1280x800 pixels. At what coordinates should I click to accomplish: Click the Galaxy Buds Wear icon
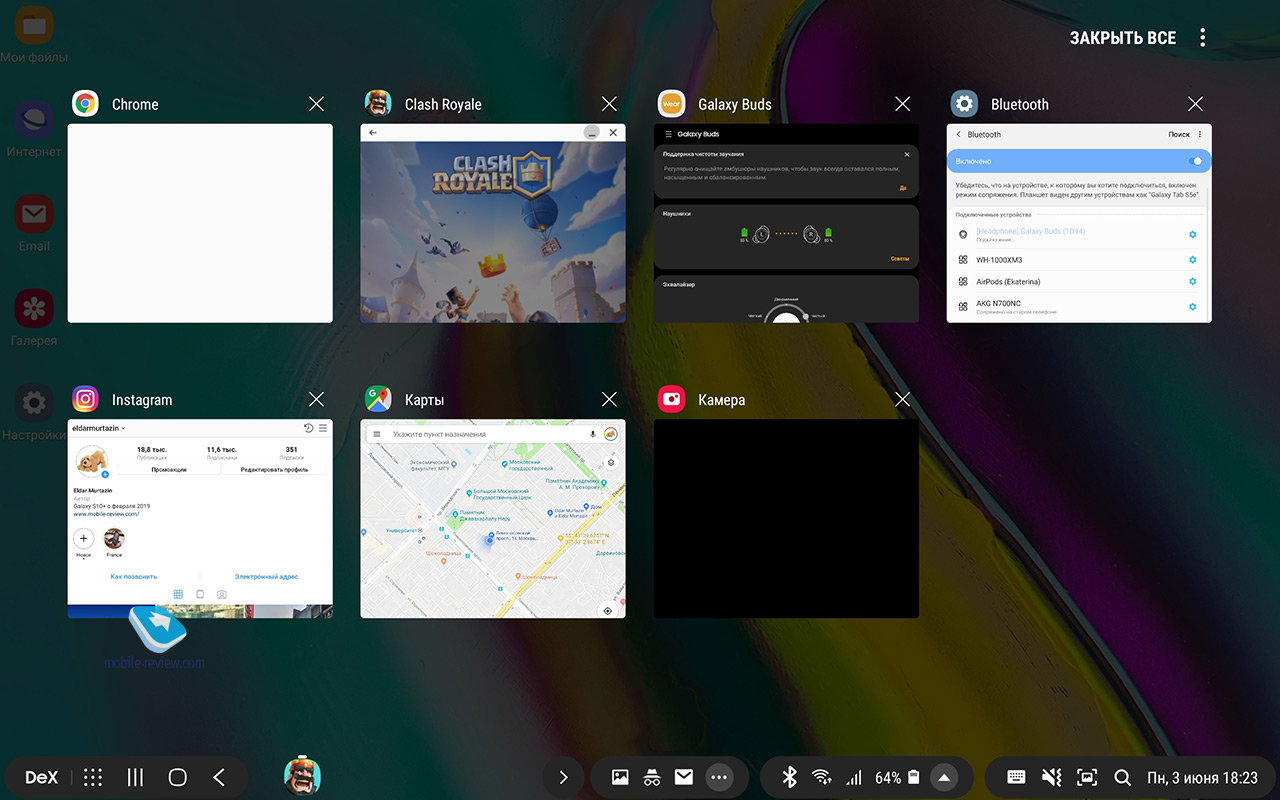point(671,104)
